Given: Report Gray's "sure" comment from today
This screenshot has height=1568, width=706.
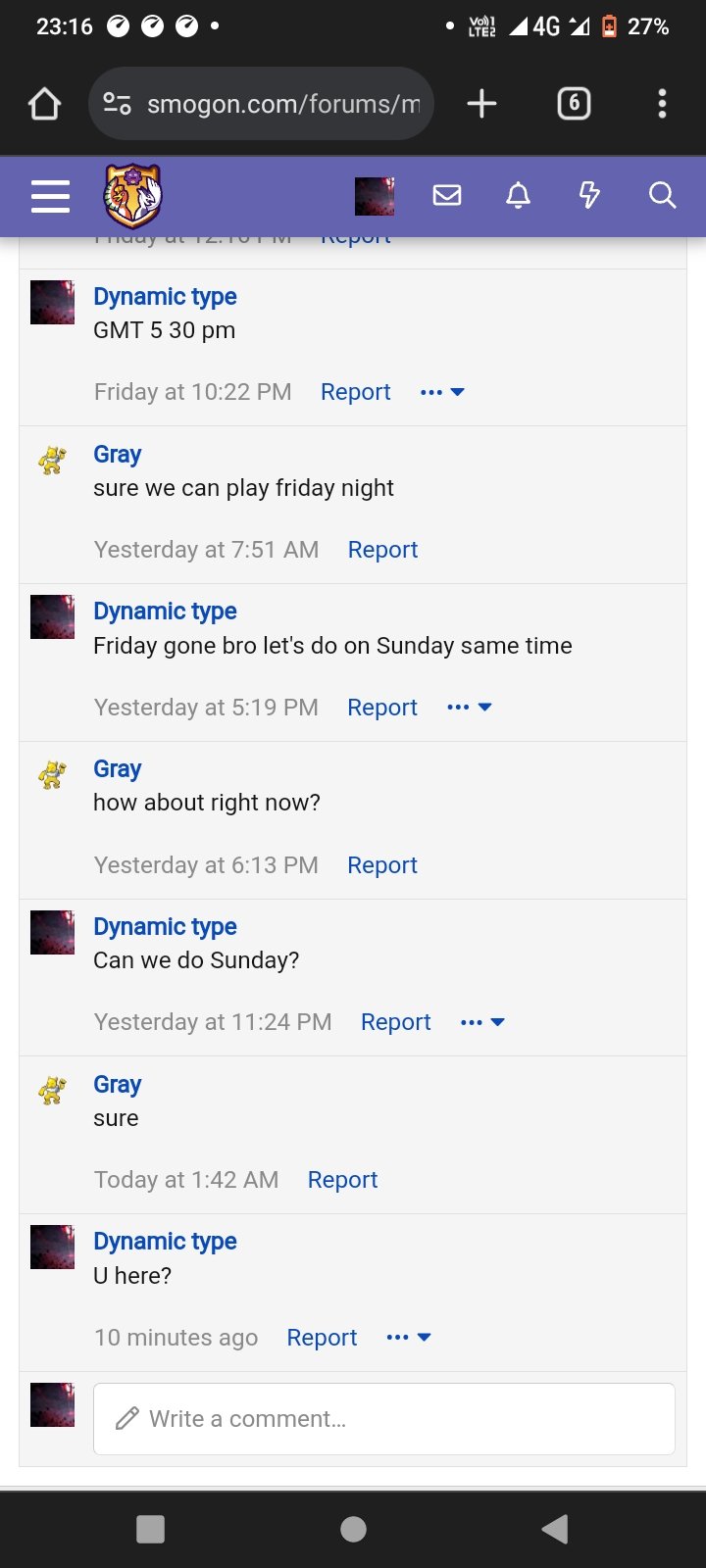Looking at the screenshot, I should click(342, 1180).
